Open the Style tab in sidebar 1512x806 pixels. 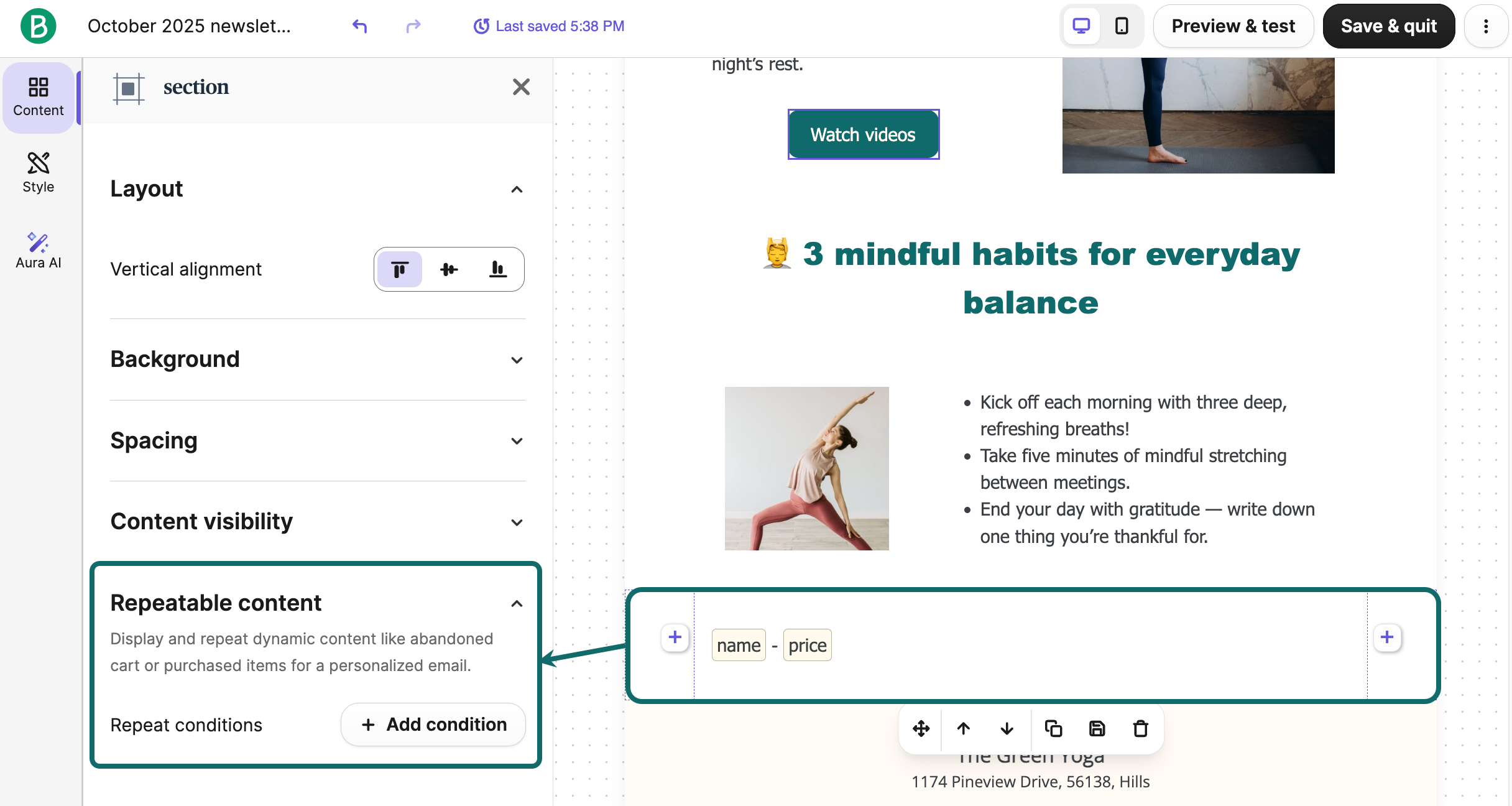(38, 173)
